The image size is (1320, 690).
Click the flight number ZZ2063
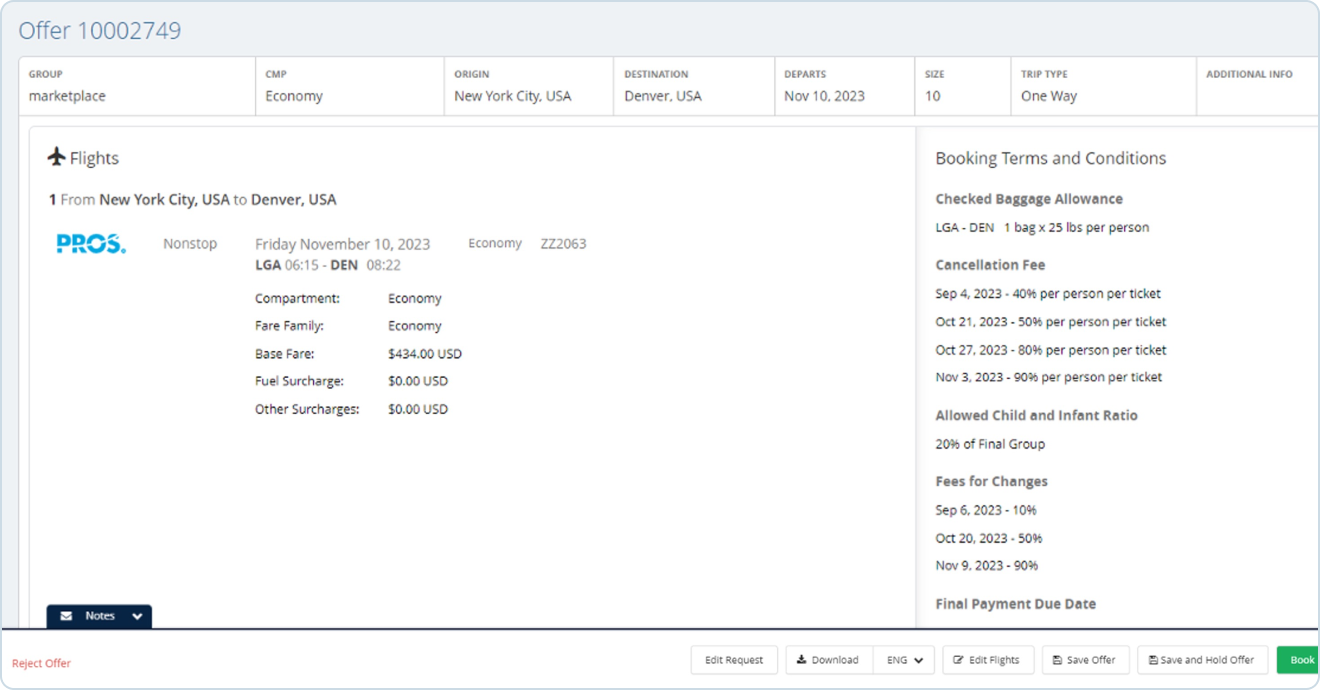pos(563,244)
